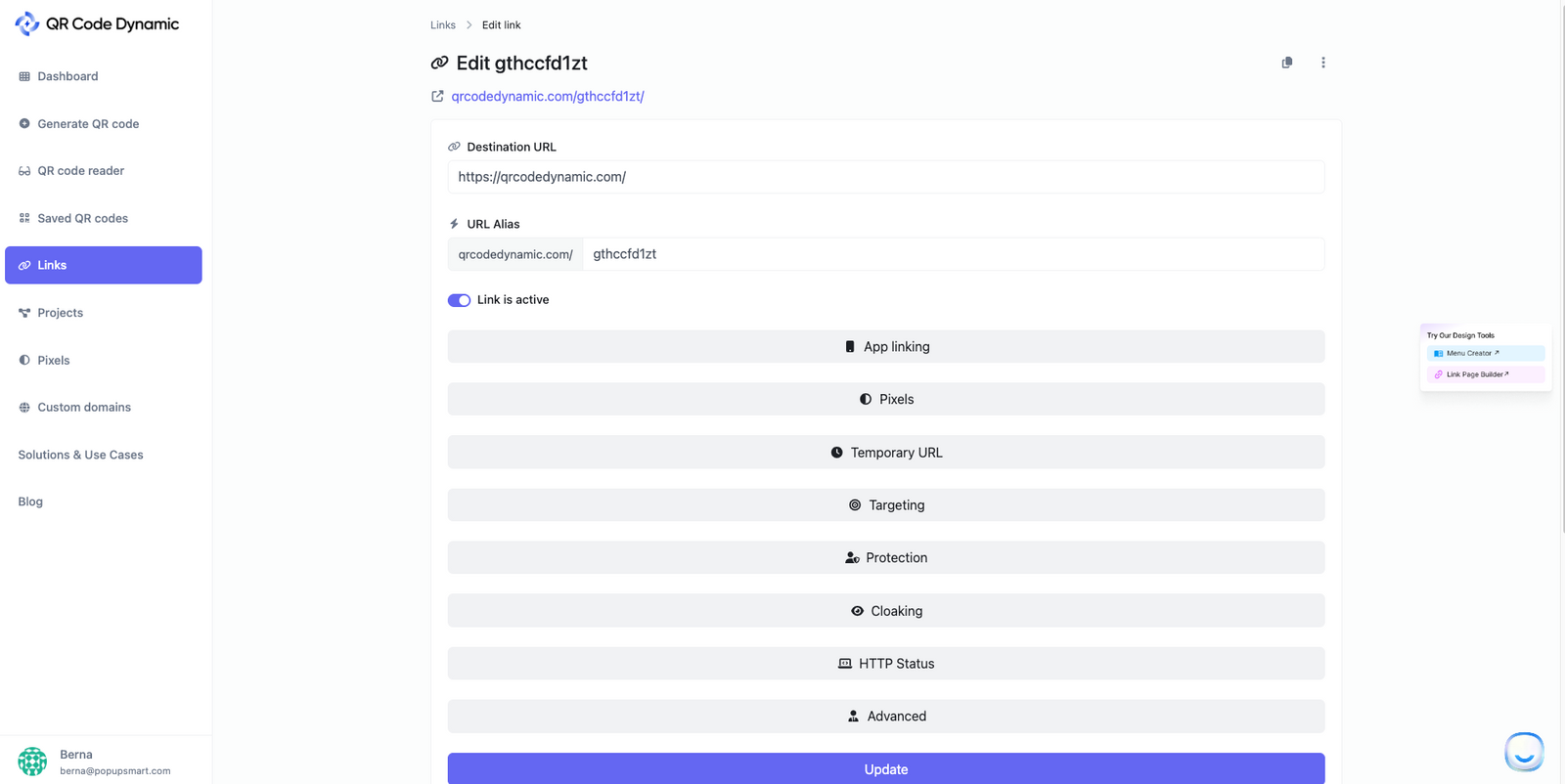The image size is (1565, 784).
Task: Open the qrcodedynamic.com/gthccfd1zt/ link
Action: (547, 96)
